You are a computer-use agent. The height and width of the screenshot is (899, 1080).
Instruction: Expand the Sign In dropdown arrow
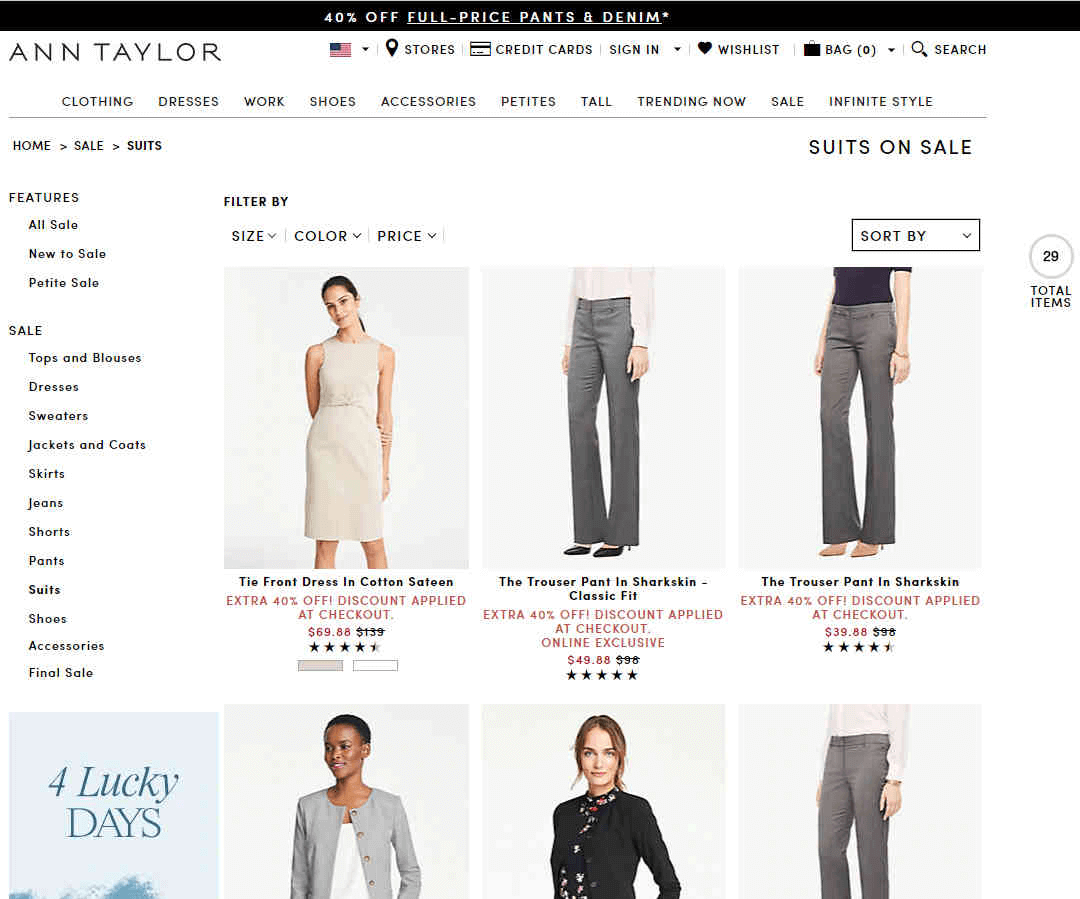(x=678, y=50)
